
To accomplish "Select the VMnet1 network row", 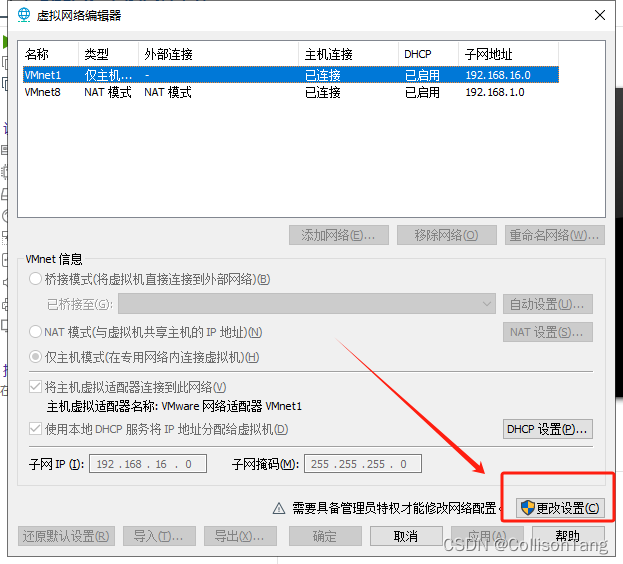I will (x=290, y=75).
